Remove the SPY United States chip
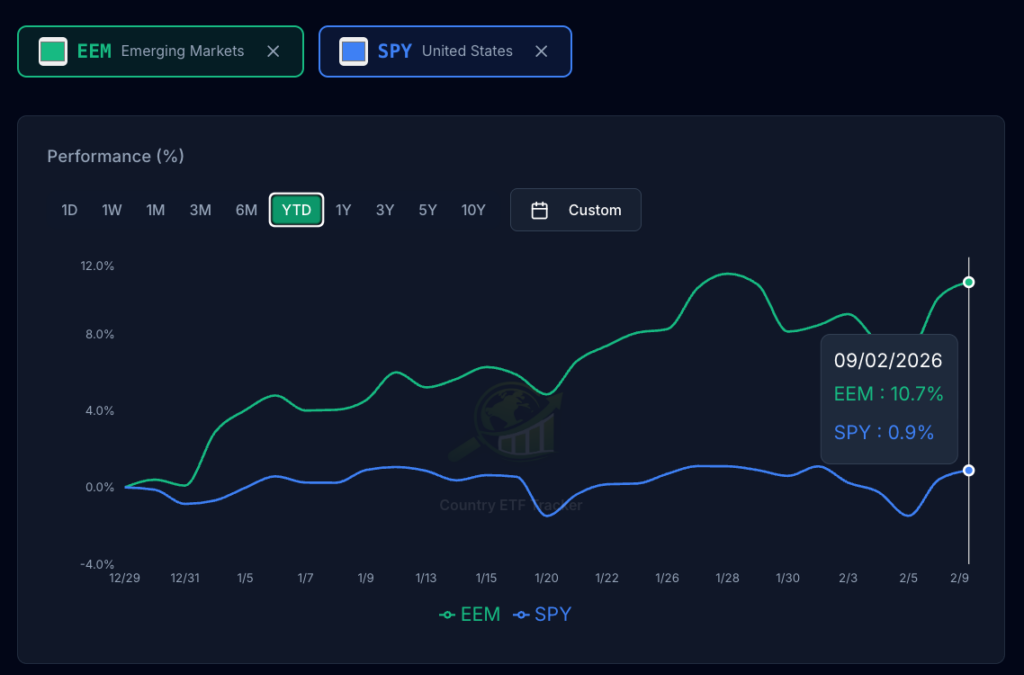 [x=541, y=51]
